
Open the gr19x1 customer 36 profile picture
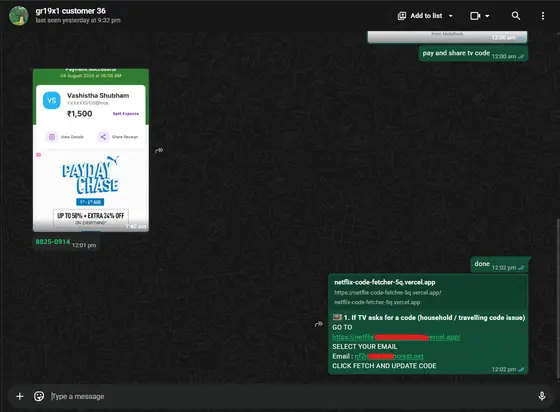point(19,16)
